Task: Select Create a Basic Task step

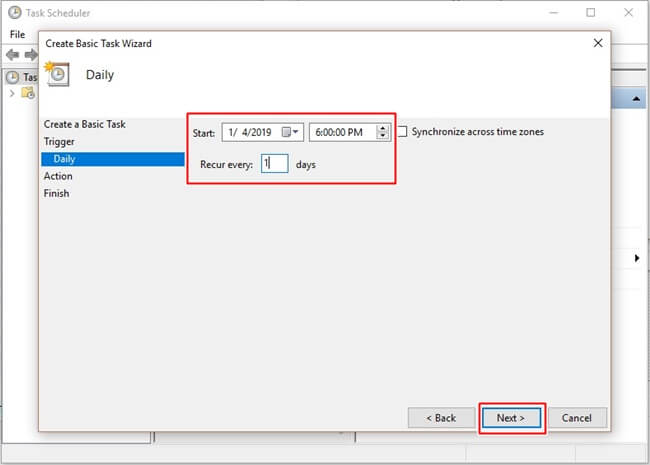Action: click(85, 124)
